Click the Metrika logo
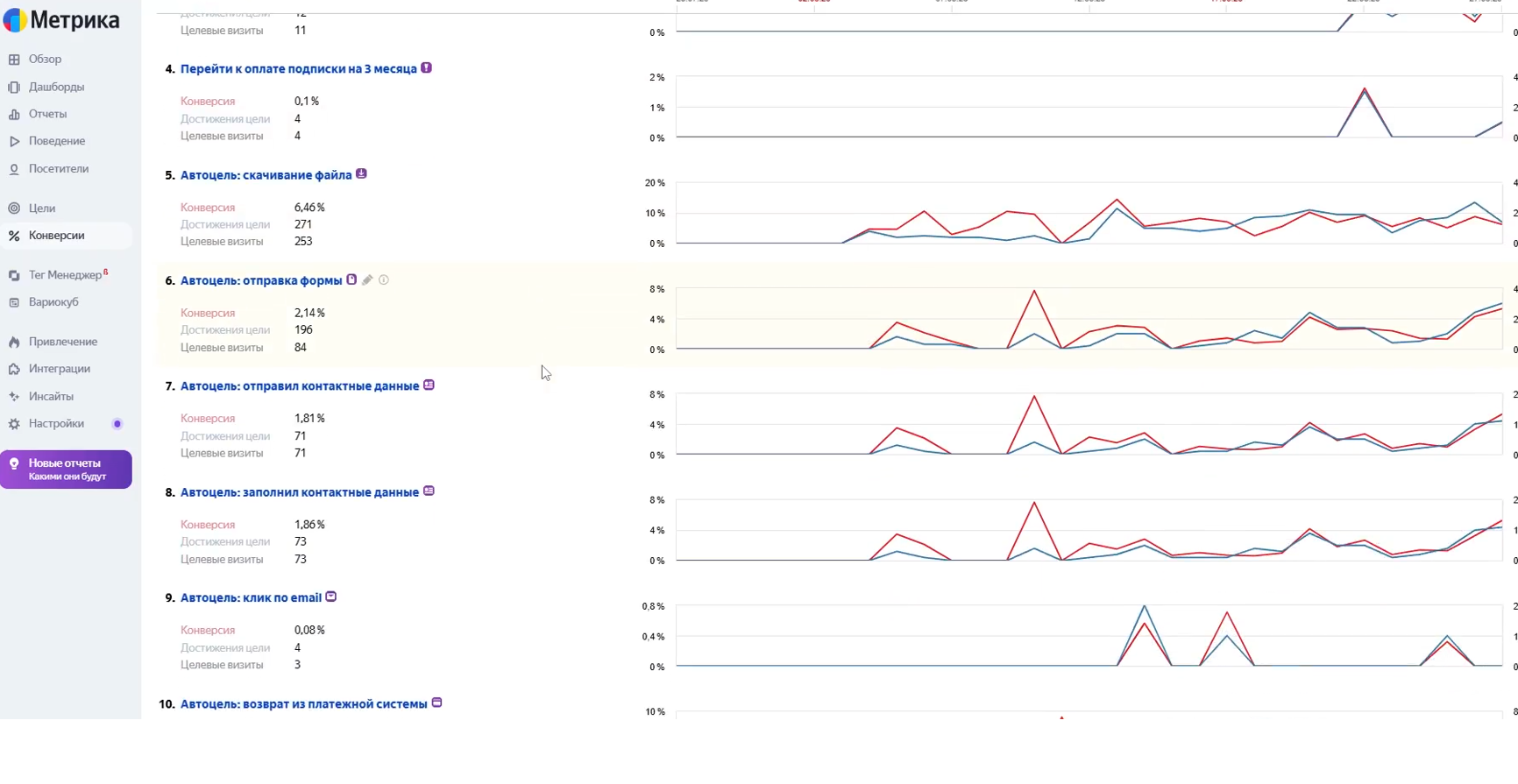This screenshot has width=1518, height=784. 61,19
